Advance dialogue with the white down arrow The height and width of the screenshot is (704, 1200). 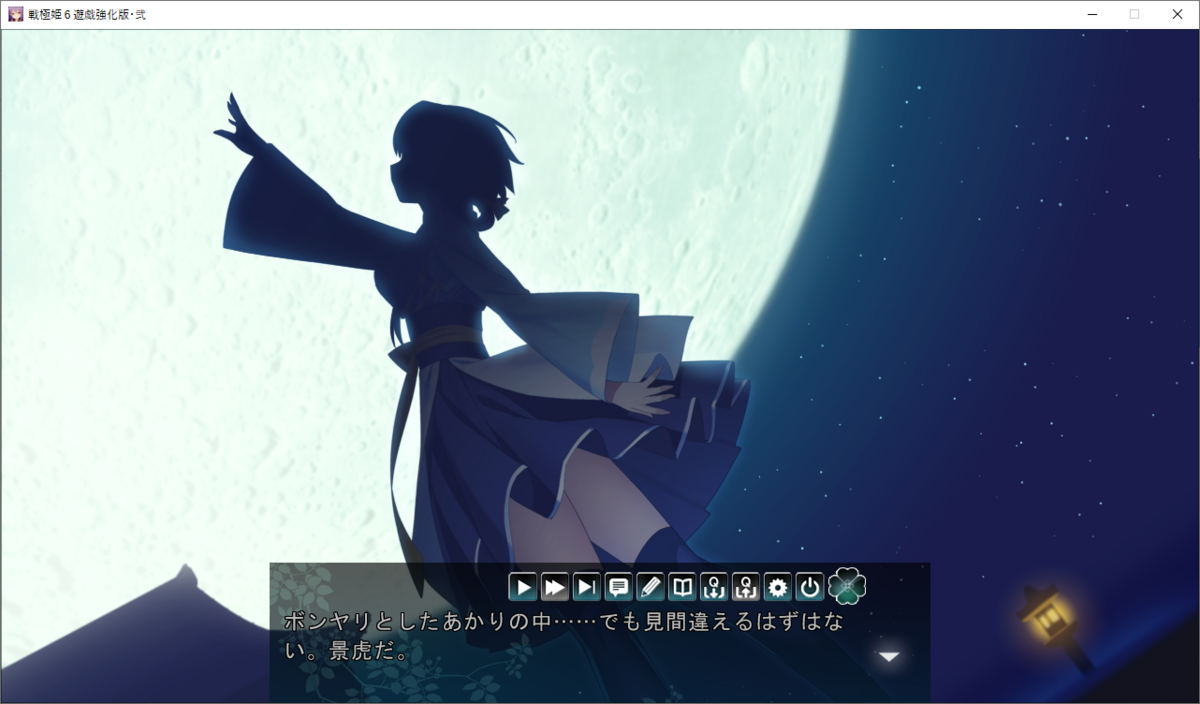click(889, 657)
